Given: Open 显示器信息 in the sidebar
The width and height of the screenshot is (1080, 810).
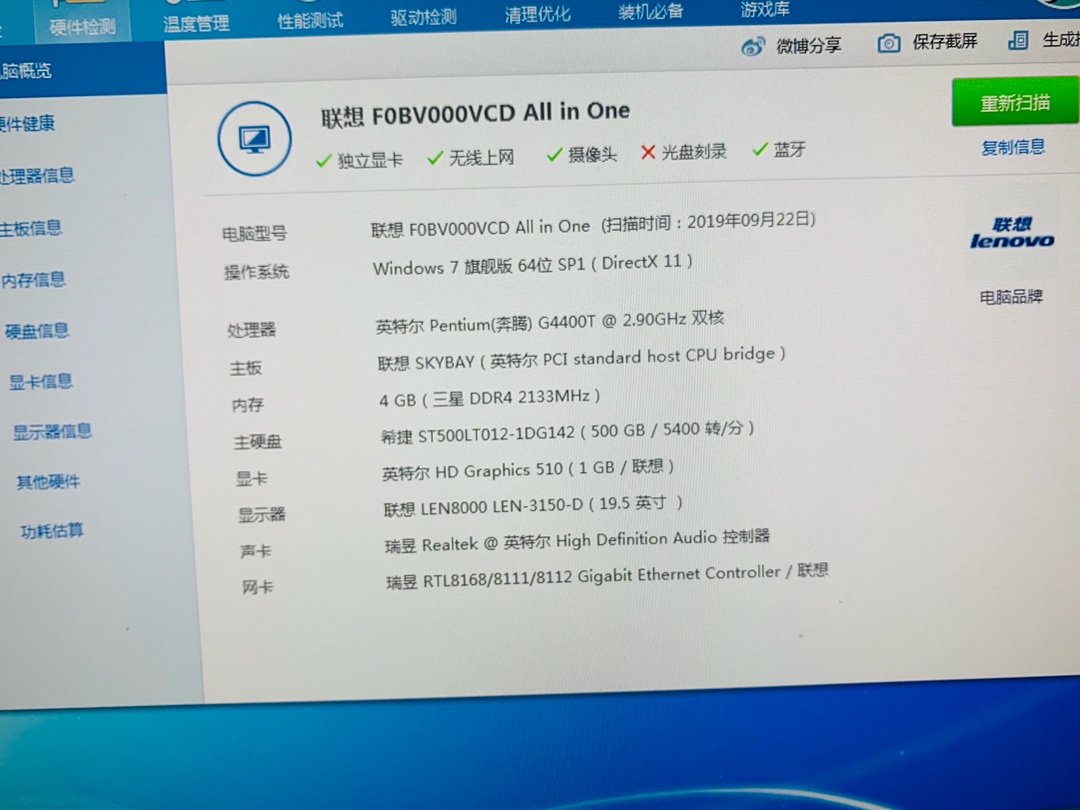Looking at the screenshot, I should [x=52, y=431].
